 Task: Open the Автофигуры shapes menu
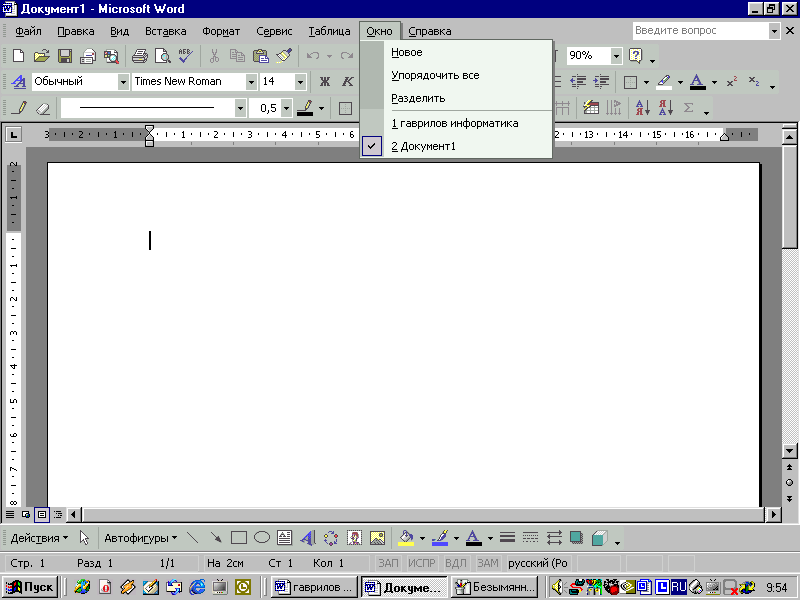click(141, 538)
